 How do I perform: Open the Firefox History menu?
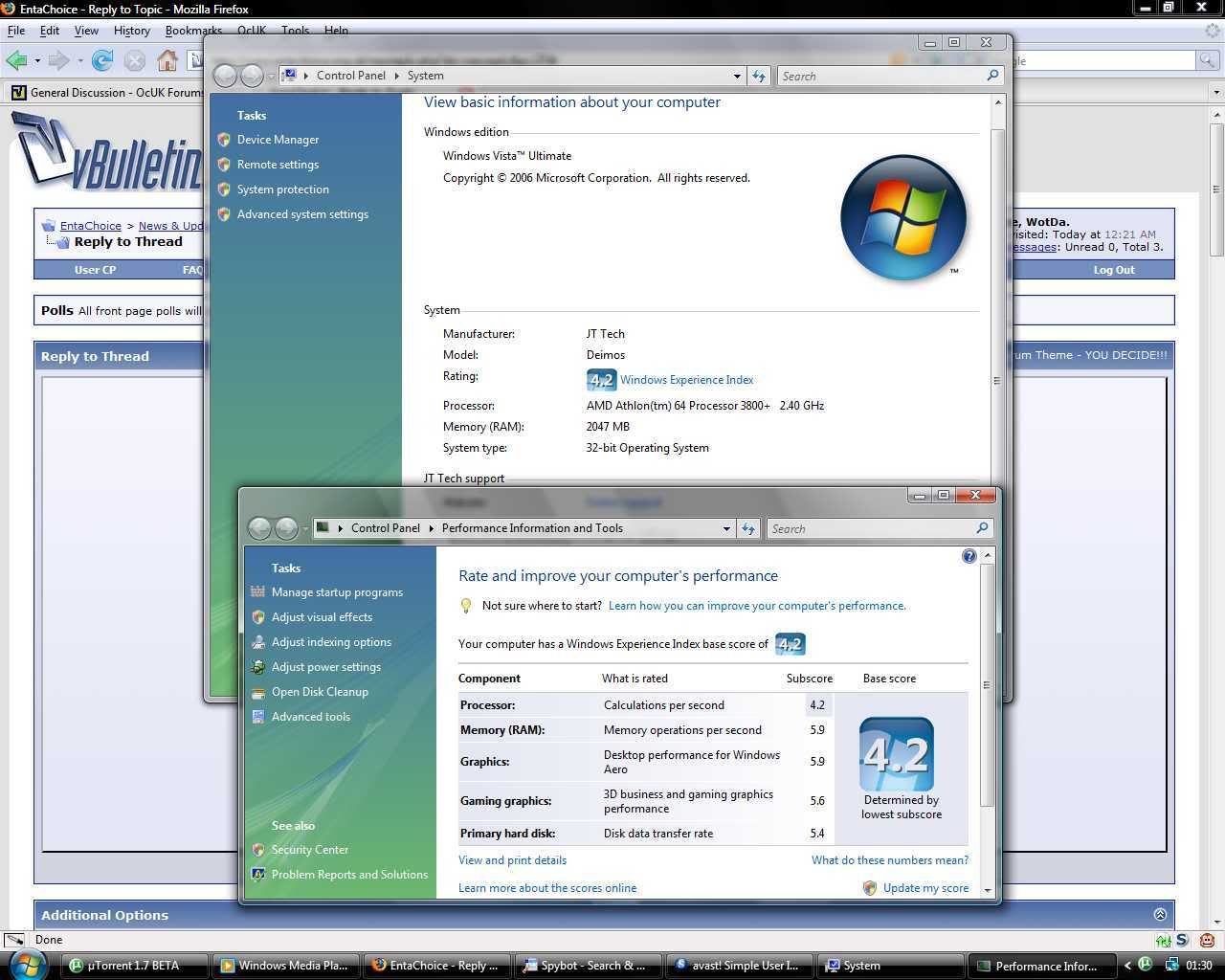pos(132,31)
